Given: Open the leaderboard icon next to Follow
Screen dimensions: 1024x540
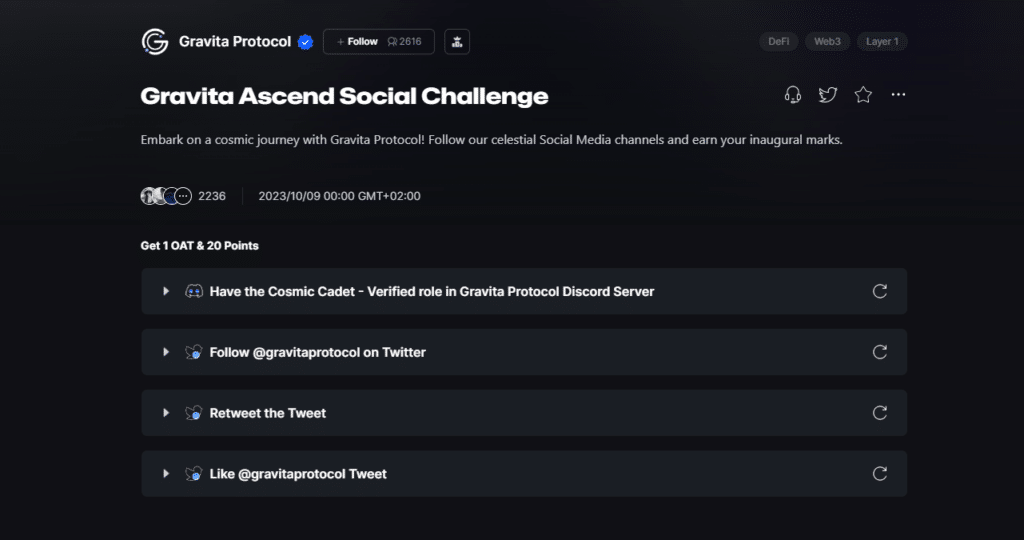Looking at the screenshot, I should (457, 42).
